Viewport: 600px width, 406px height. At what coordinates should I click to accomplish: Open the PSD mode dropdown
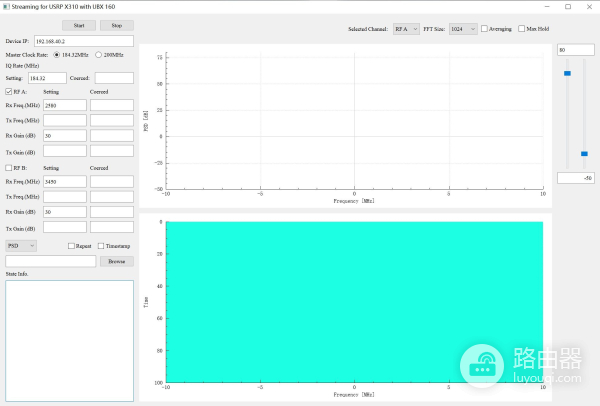click(x=21, y=245)
